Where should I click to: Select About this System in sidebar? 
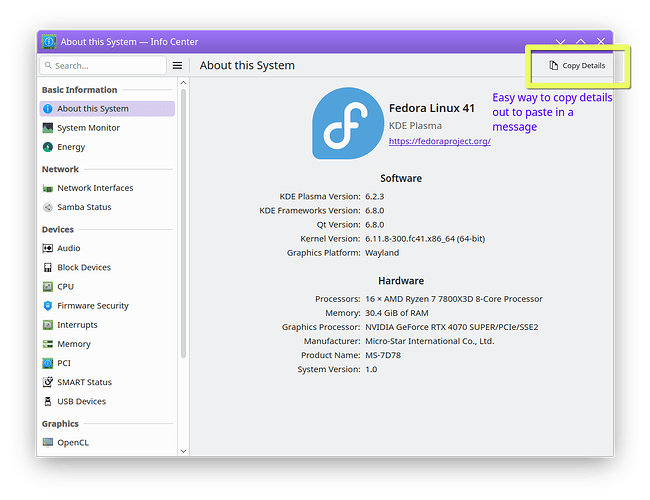coord(107,109)
